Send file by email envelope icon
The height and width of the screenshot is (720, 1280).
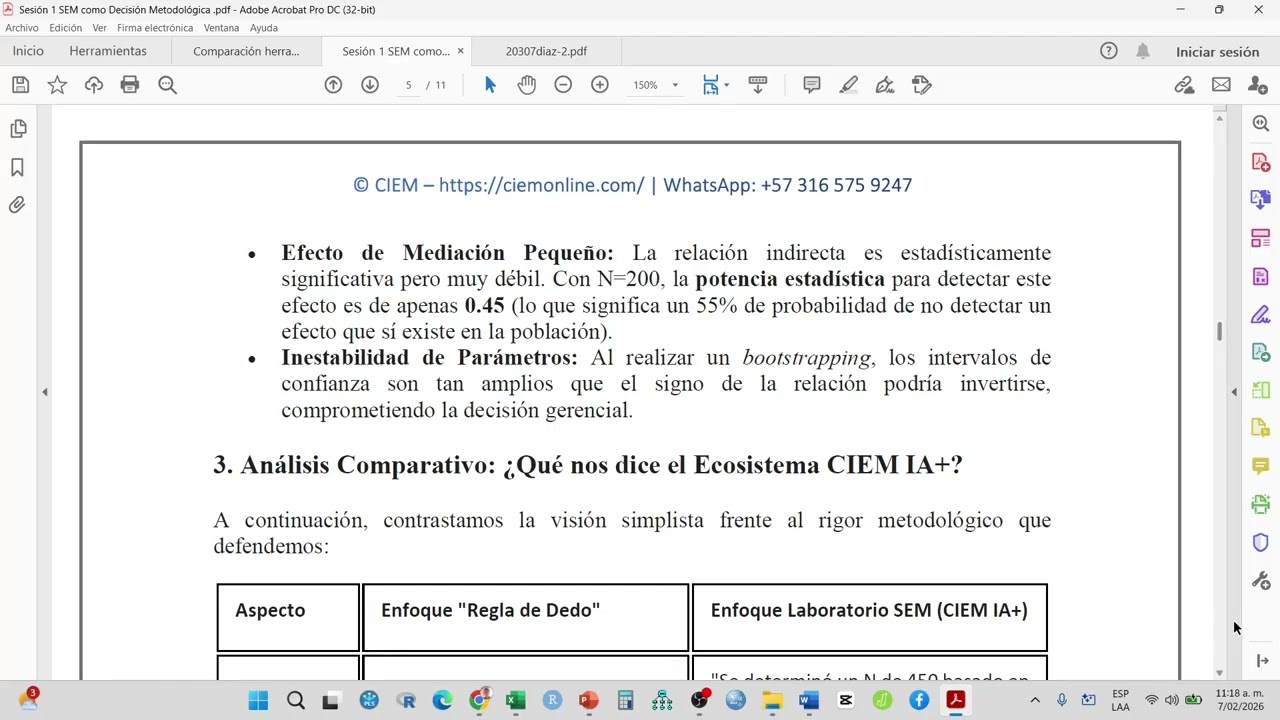point(1221,85)
